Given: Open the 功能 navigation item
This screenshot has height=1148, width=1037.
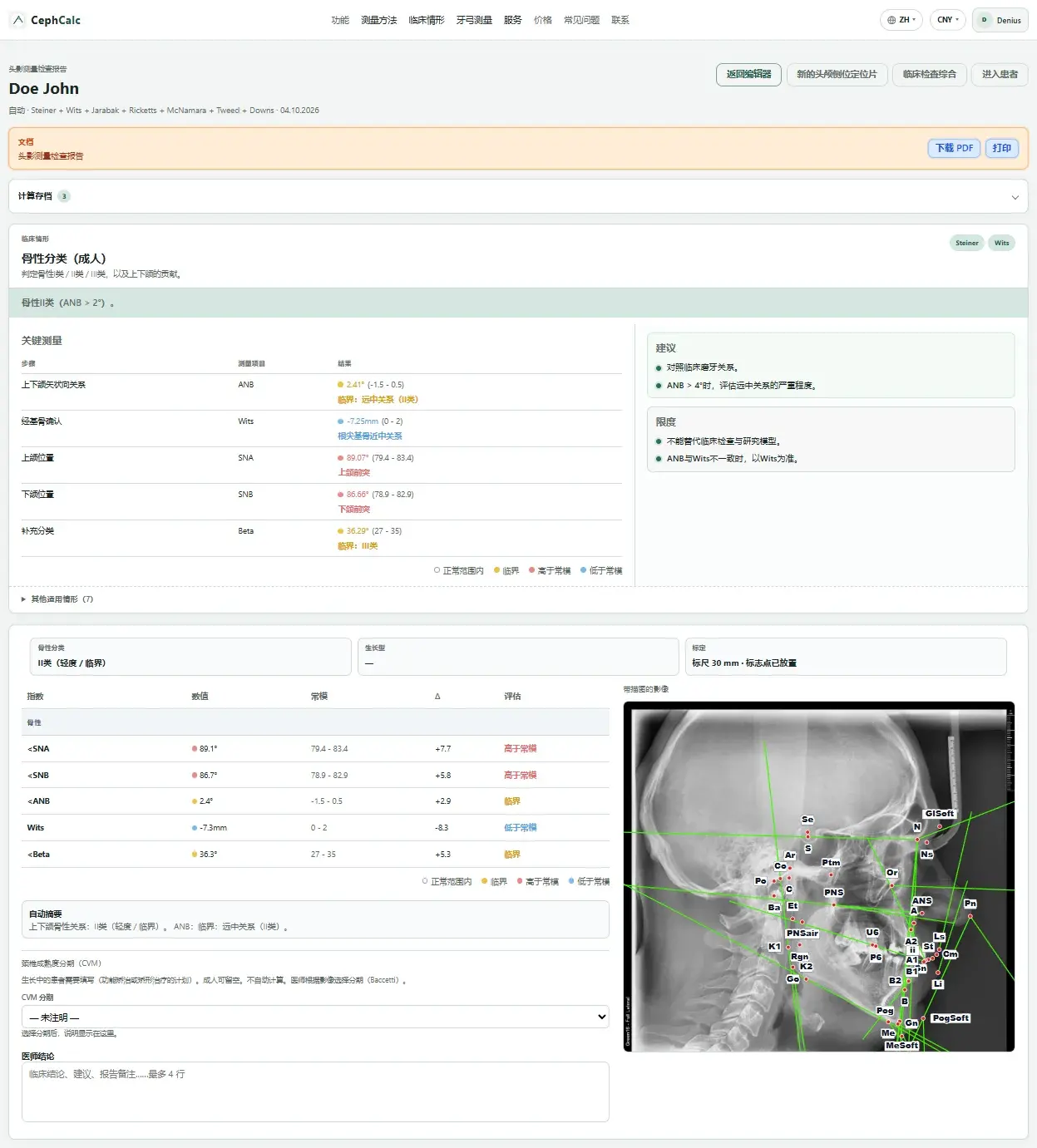Looking at the screenshot, I should pyautogui.click(x=340, y=20).
